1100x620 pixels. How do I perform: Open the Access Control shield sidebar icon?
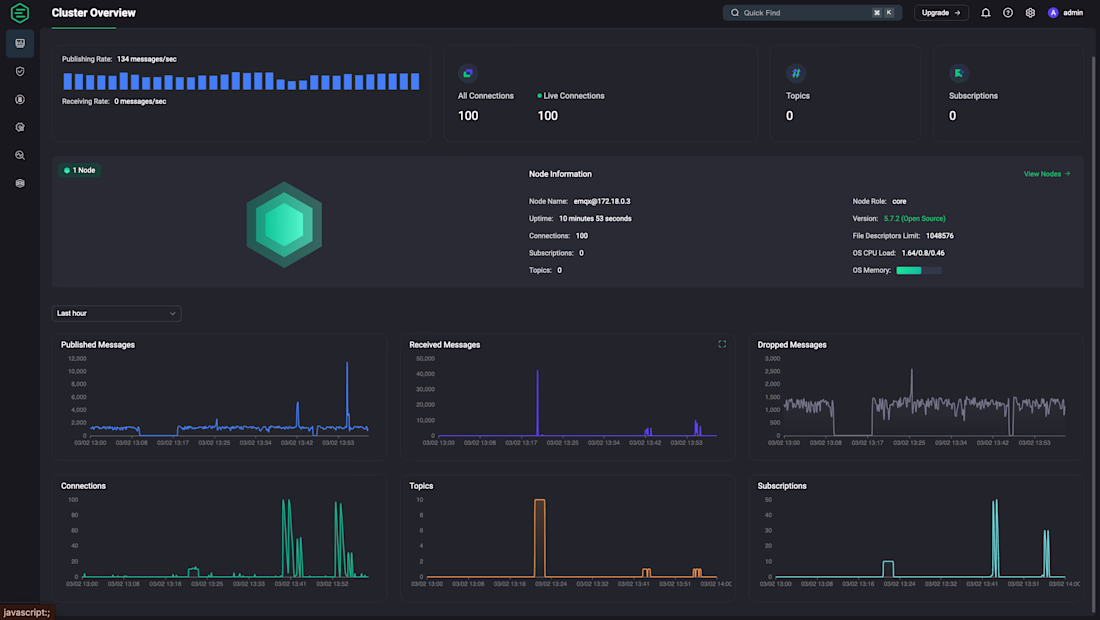click(20, 72)
